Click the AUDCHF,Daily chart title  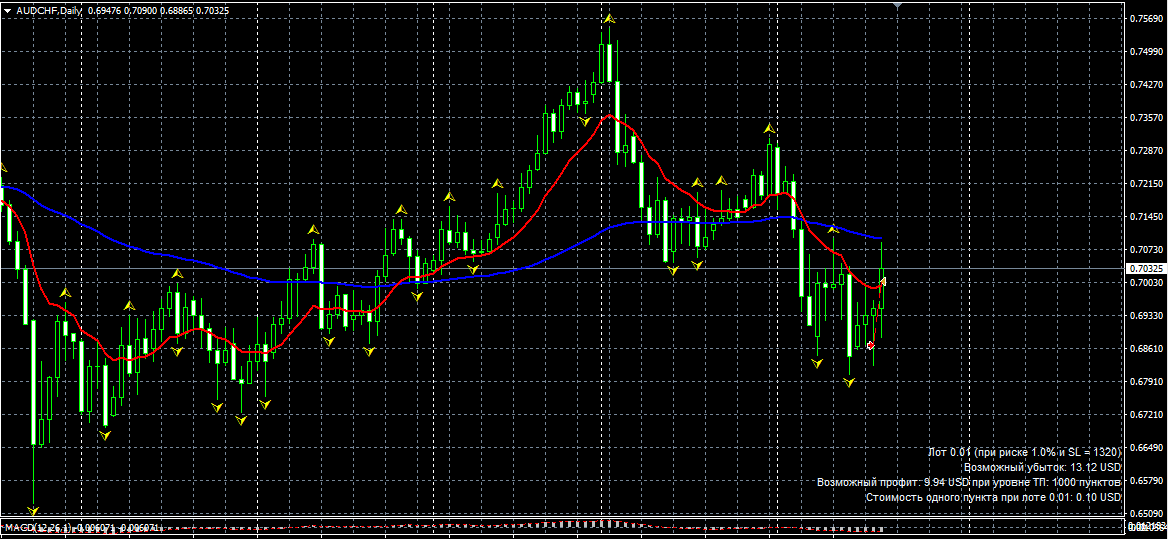tap(48, 10)
